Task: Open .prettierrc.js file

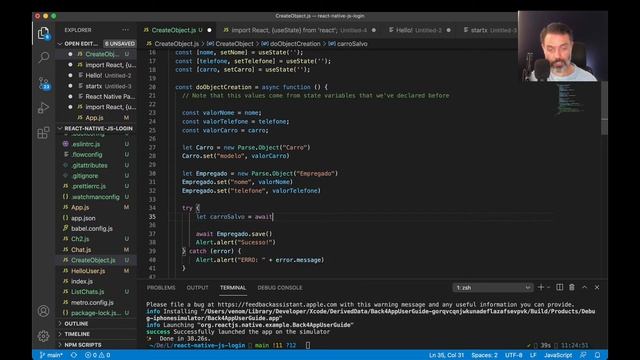Action: click(x=96, y=186)
